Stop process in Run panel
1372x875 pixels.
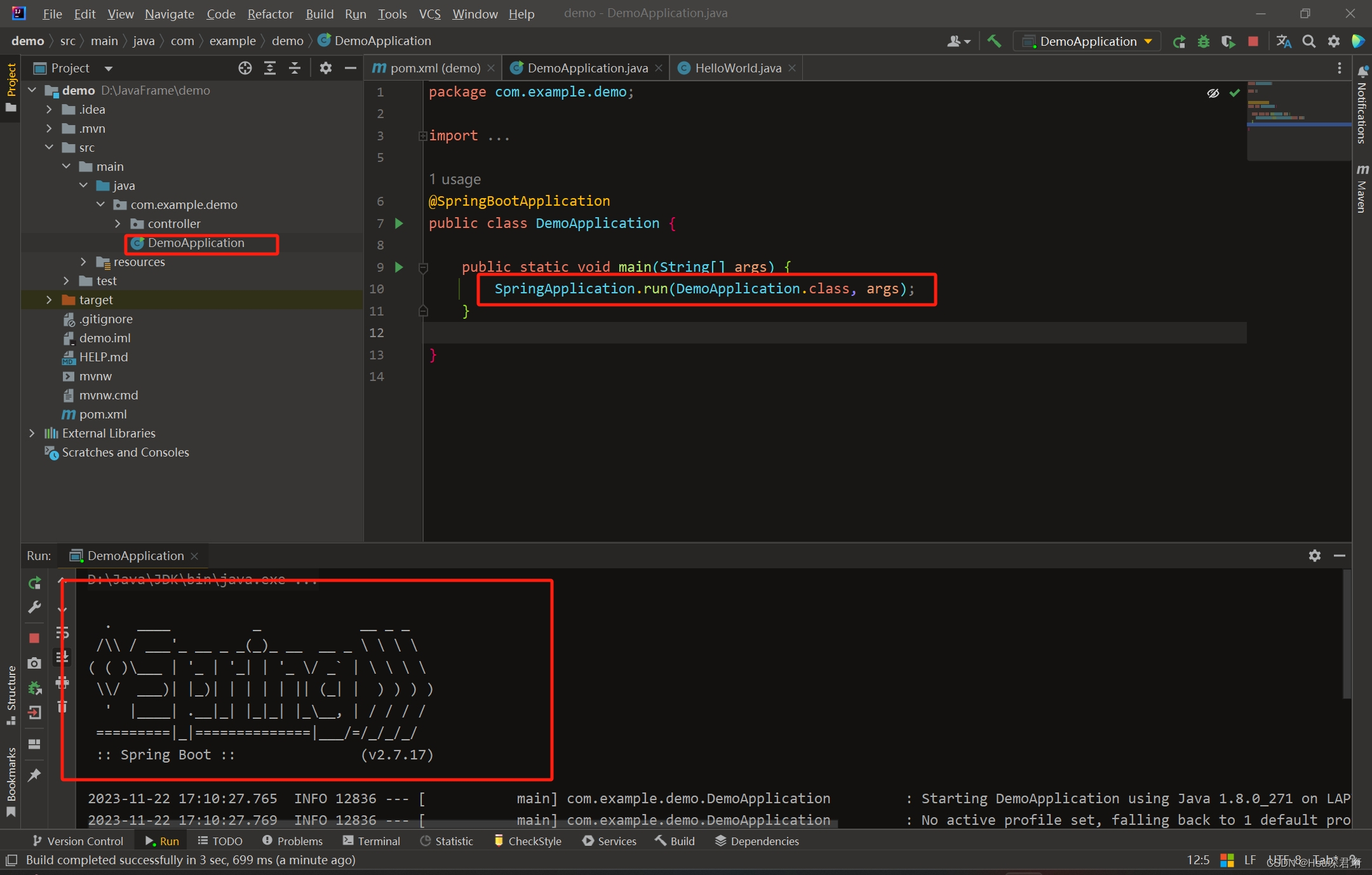(34, 638)
